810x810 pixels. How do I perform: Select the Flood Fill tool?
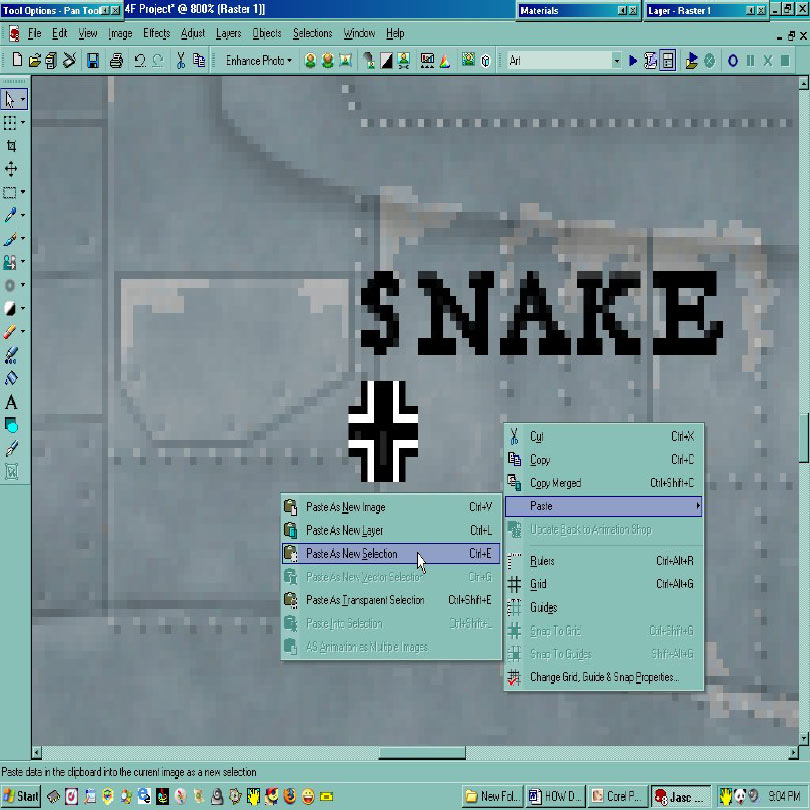click(x=11, y=379)
